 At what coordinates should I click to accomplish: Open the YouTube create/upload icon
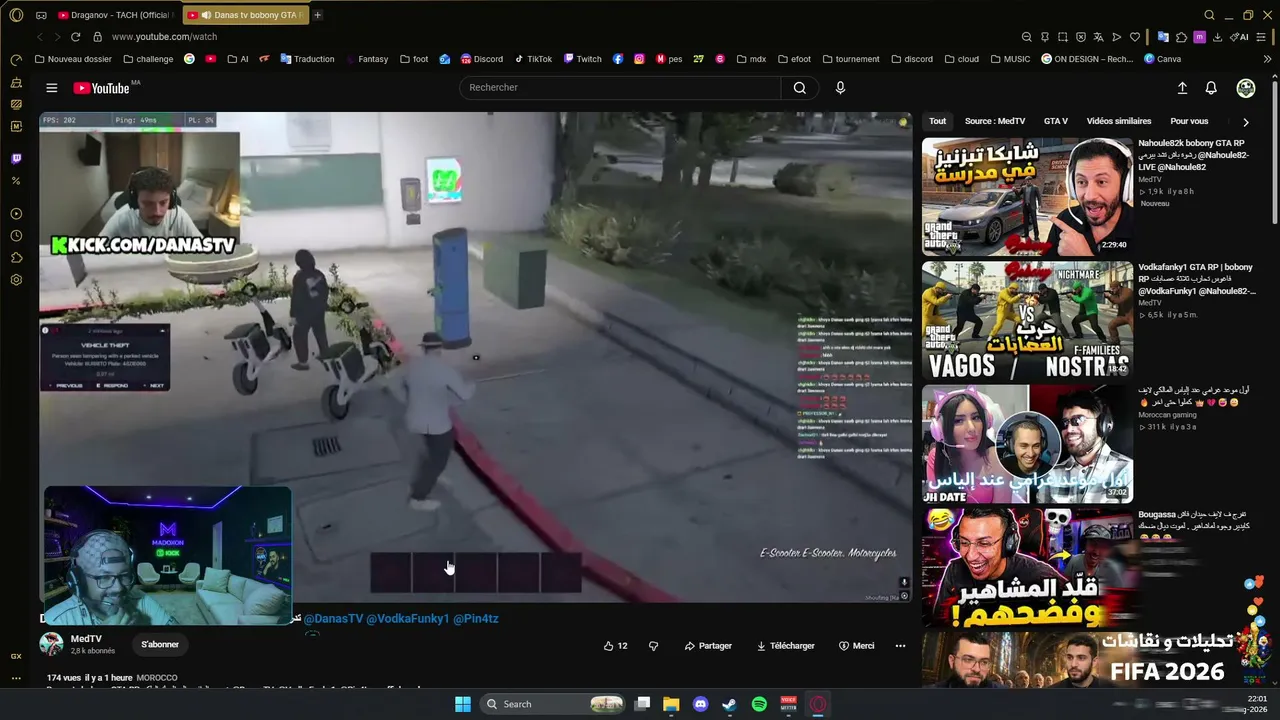[1182, 88]
